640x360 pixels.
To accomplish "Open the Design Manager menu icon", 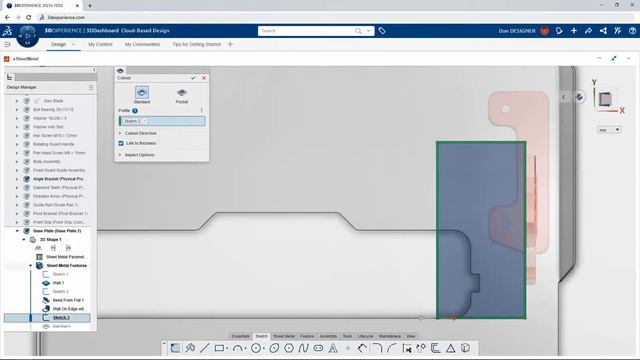I will (x=91, y=87).
